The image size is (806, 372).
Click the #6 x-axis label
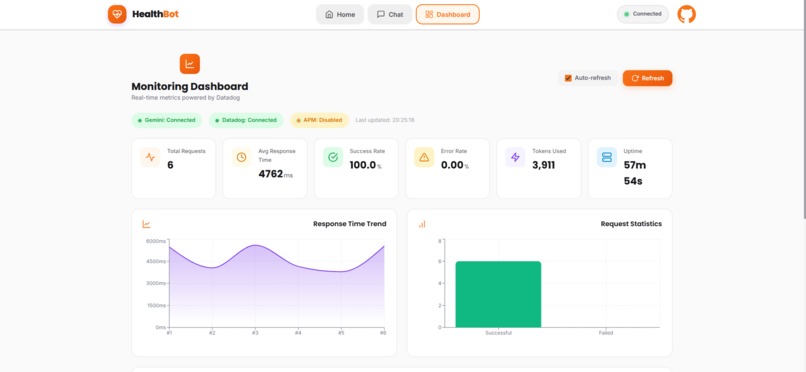tap(383, 333)
